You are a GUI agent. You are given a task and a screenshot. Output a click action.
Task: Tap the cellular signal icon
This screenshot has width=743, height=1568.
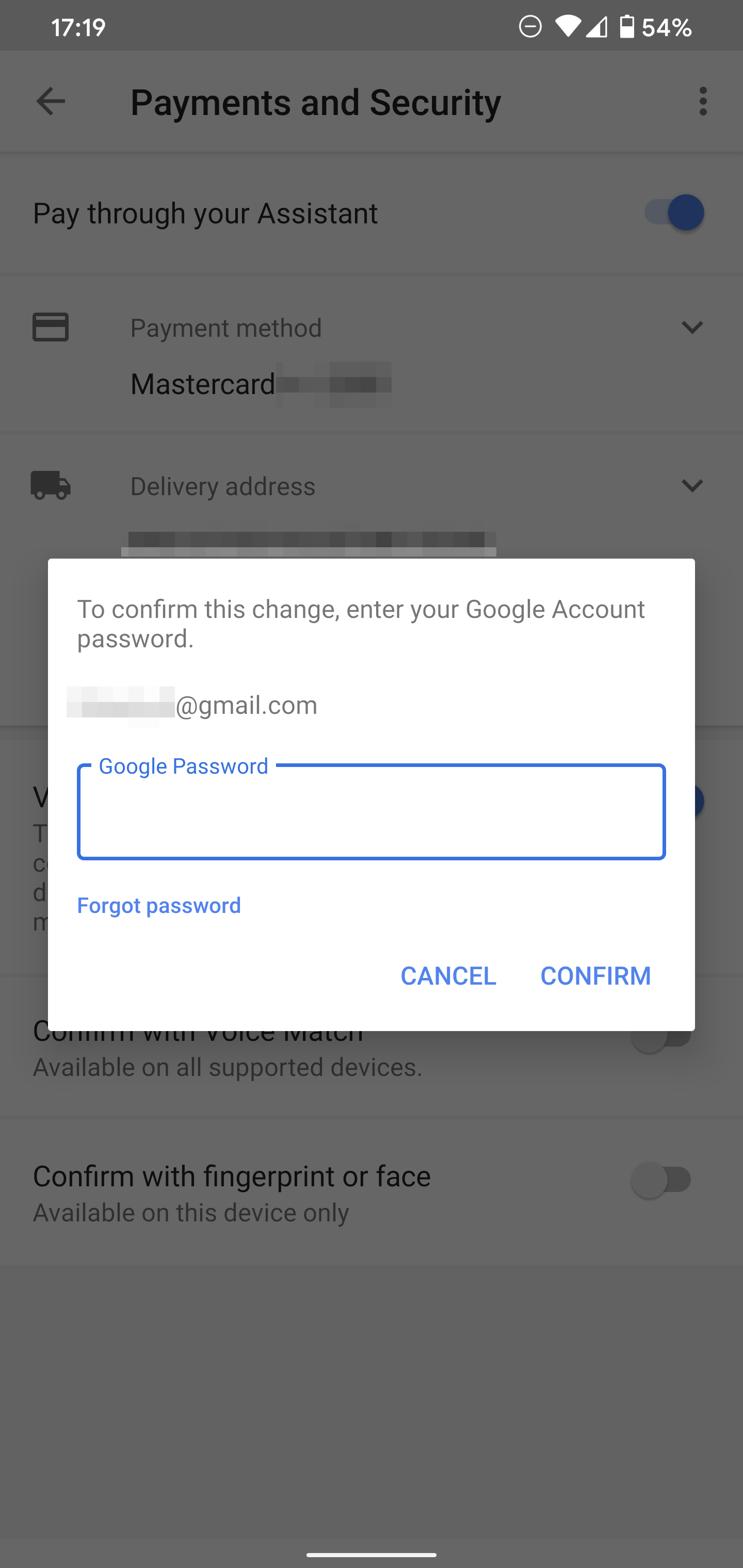(x=597, y=27)
